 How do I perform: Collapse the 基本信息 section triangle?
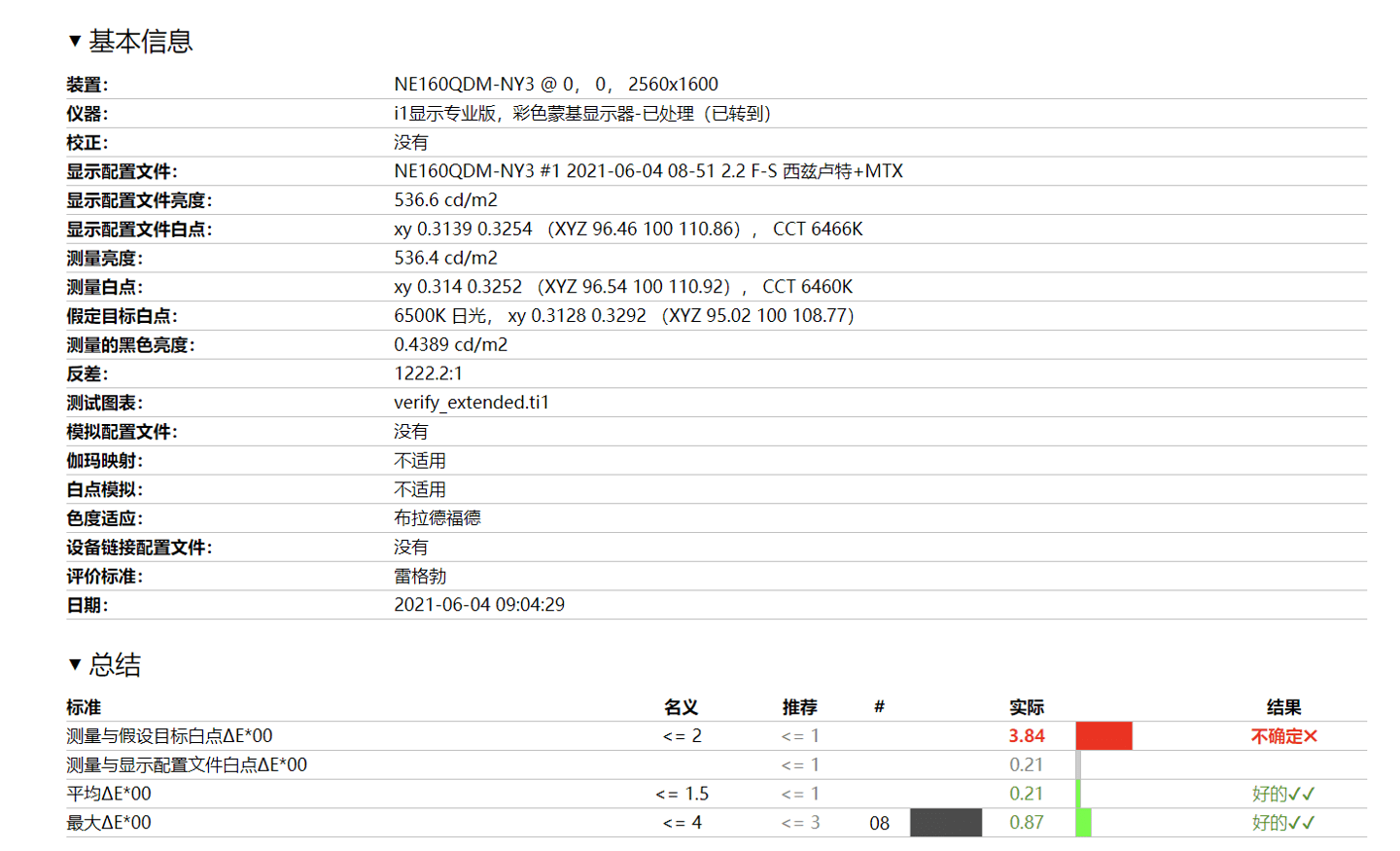pos(75,41)
